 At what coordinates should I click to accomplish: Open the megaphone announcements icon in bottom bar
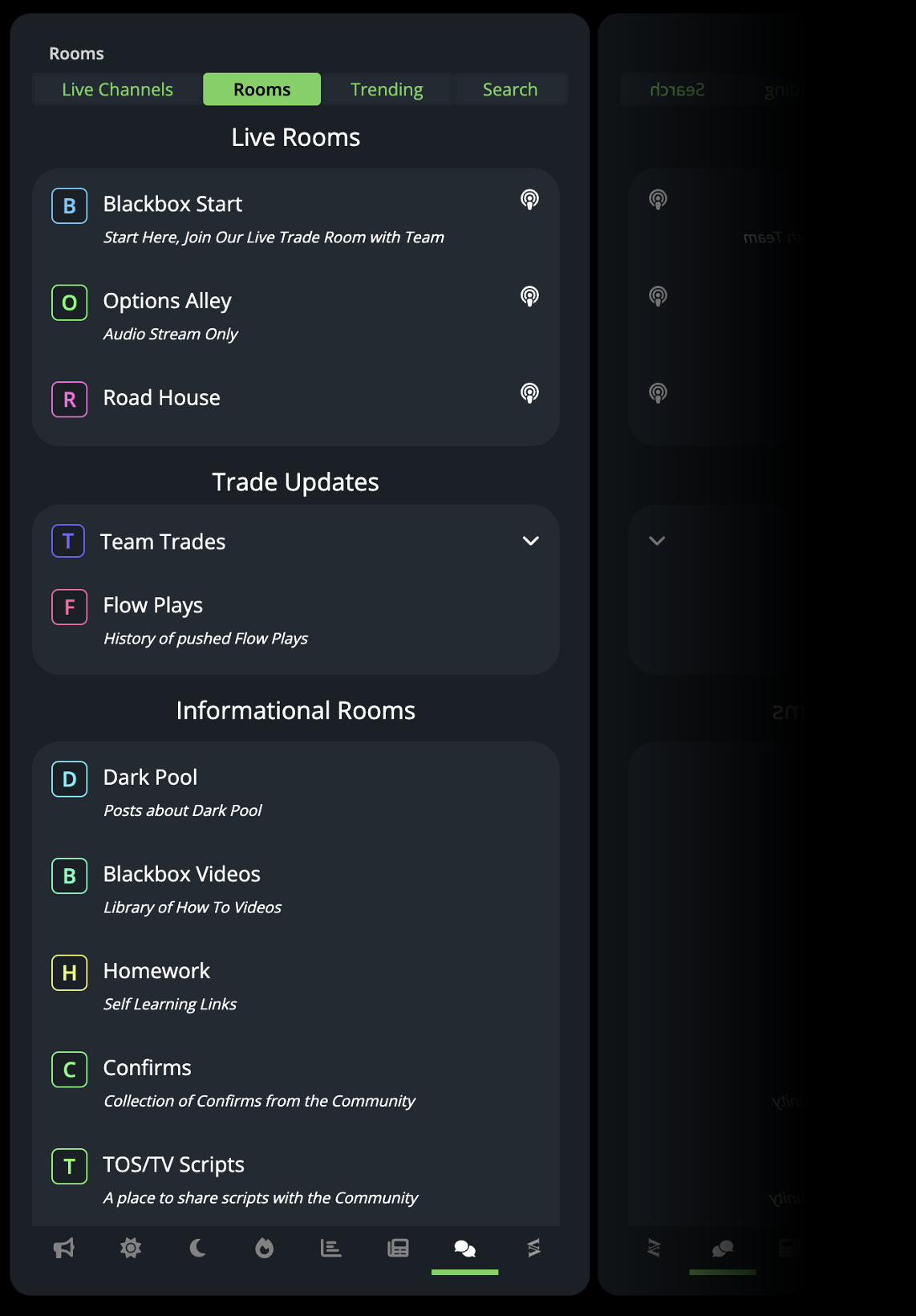coord(64,1248)
